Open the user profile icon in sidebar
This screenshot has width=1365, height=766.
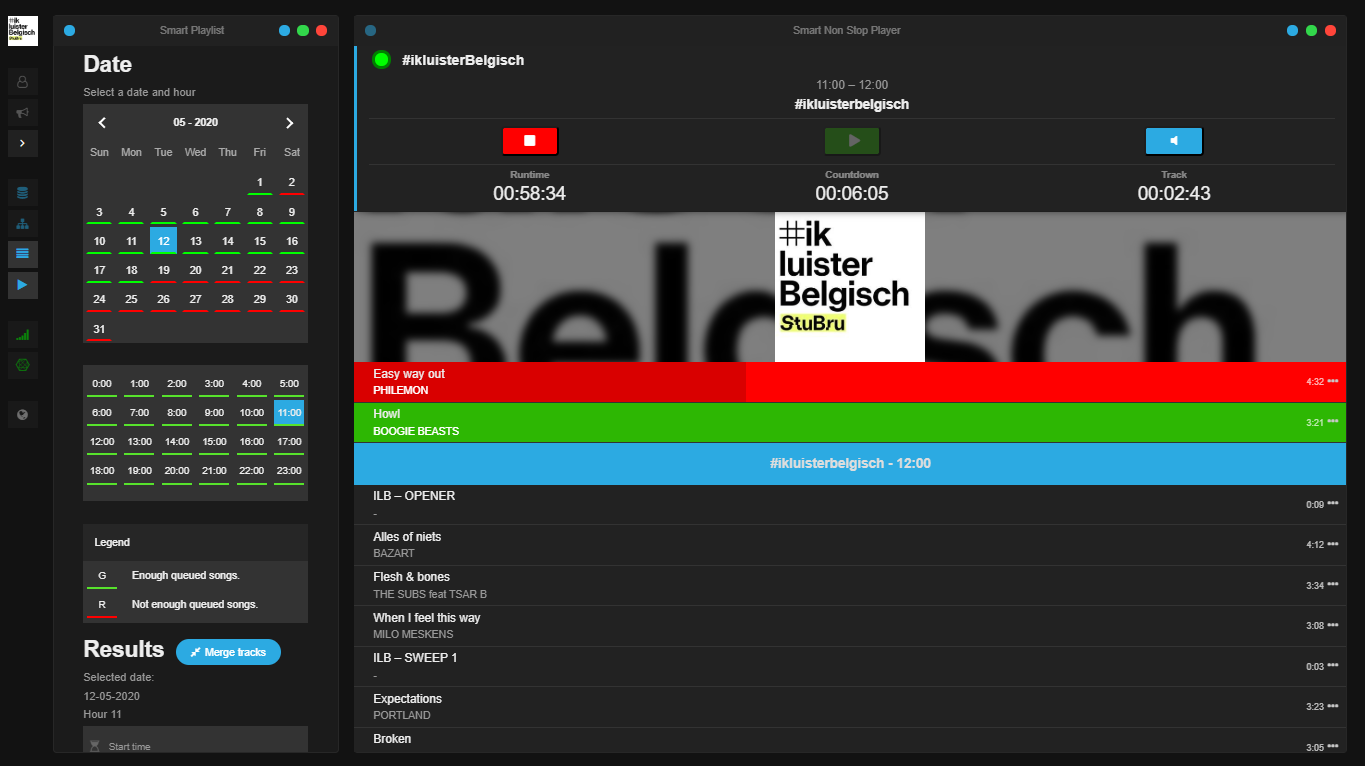tap(22, 81)
